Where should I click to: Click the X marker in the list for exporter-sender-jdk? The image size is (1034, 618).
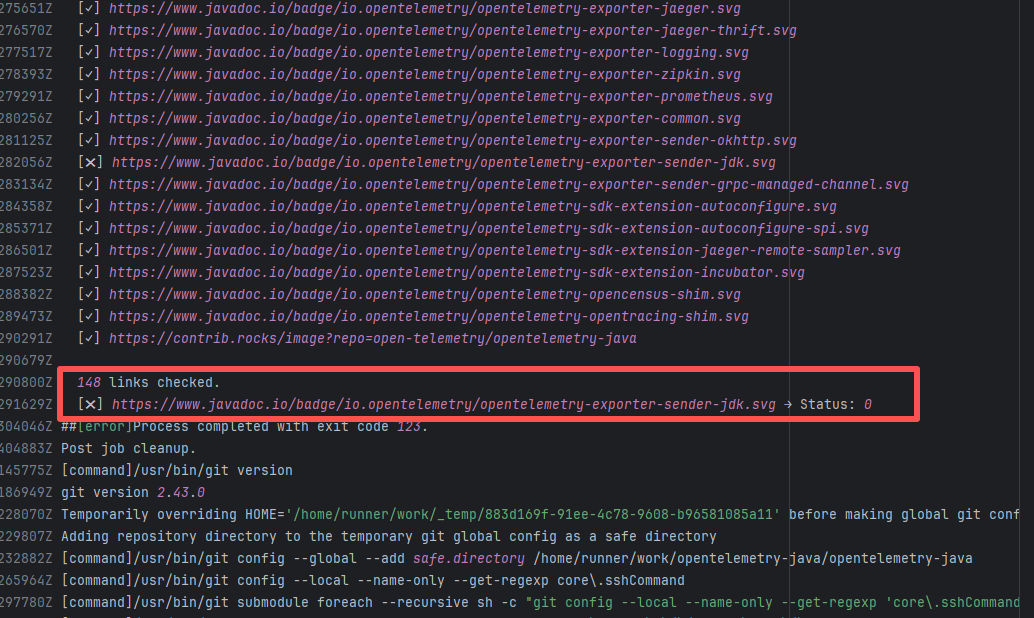pos(91,163)
